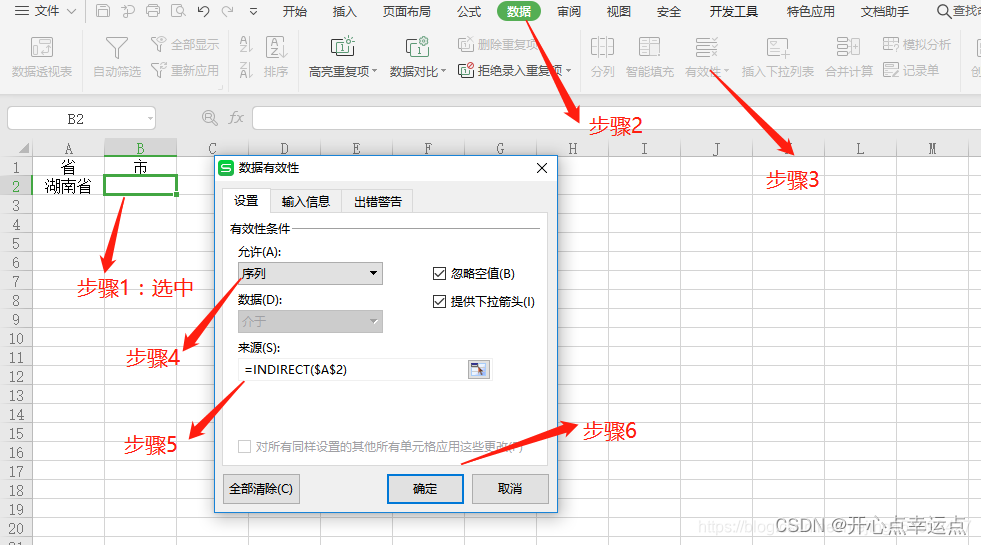Image resolution: width=981 pixels, height=545 pixels.
Task: Click the ascending sort A-Z icon
Action: (x=246, y=44)
